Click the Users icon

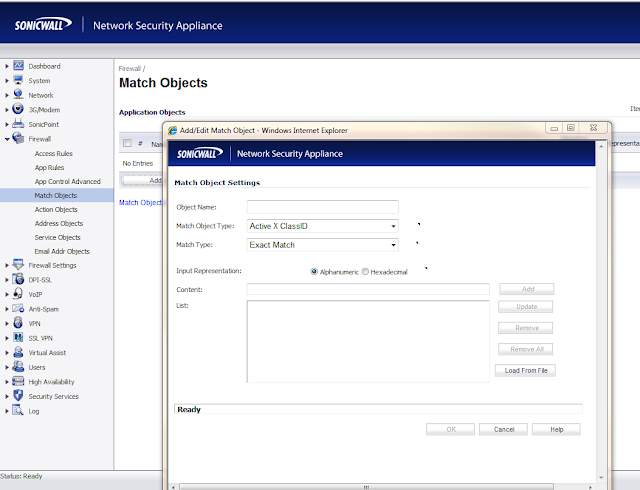click(18, 366)
